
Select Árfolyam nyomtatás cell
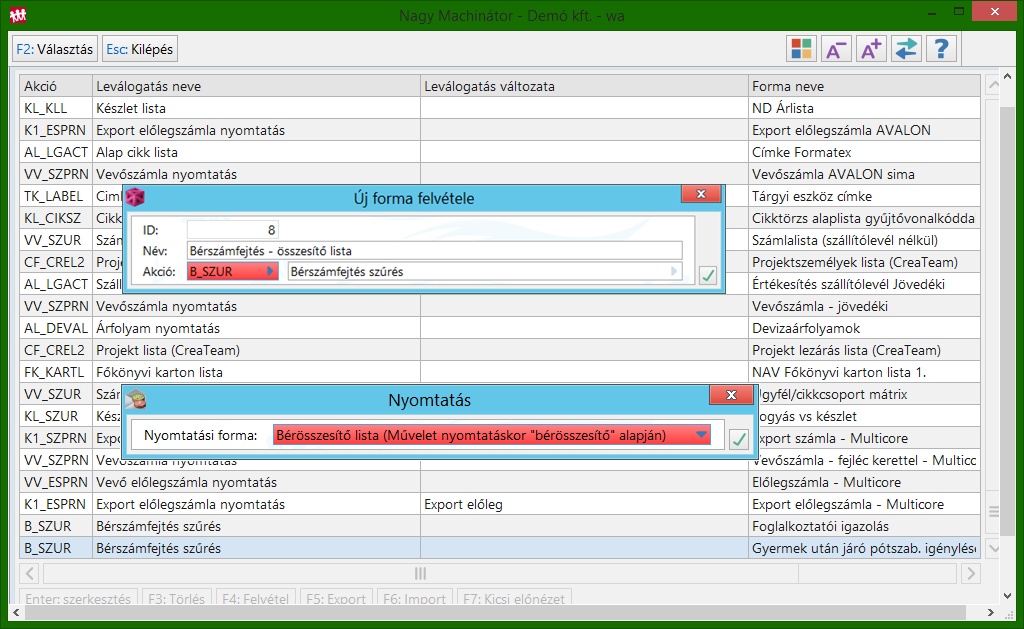point(256,328)
